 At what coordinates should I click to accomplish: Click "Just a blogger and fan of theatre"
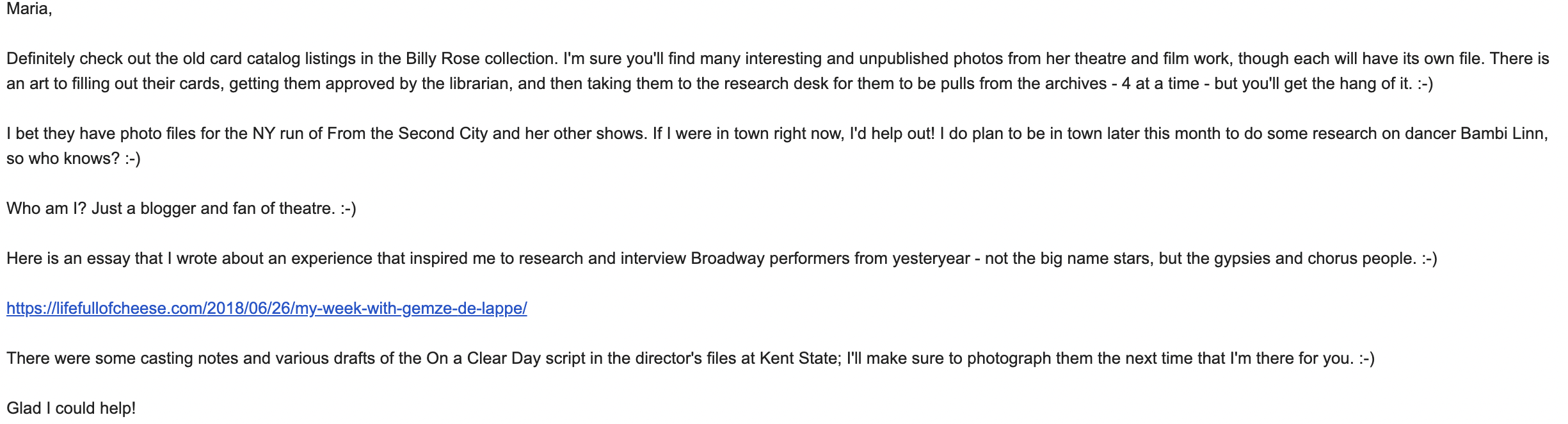[212, 209]
